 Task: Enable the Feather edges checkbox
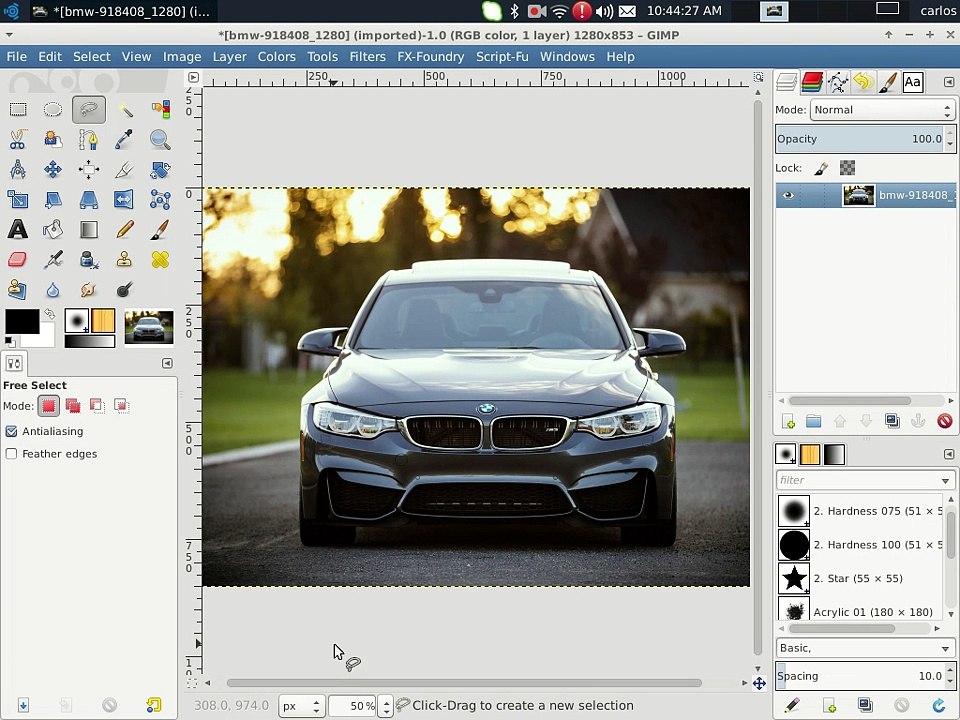[x=11, y=454]
